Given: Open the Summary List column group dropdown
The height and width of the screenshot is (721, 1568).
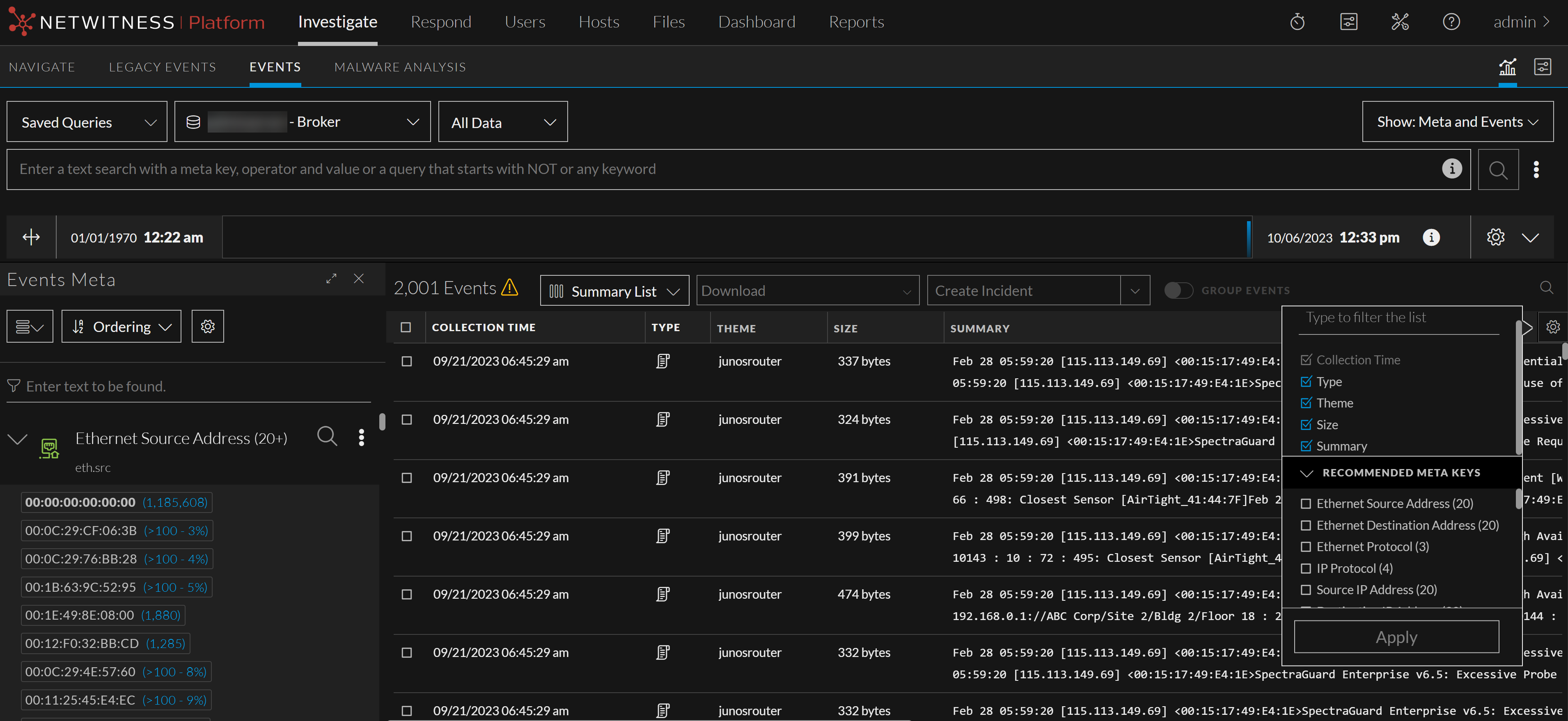Looking at the screenshot, I should 614,291.
